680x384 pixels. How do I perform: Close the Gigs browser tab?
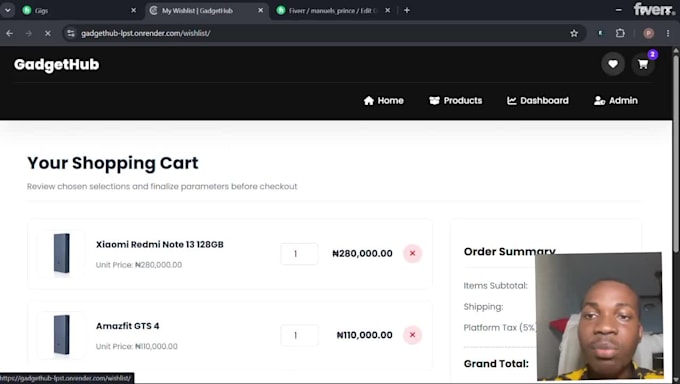pyautogui.click(x=134, y=10)
